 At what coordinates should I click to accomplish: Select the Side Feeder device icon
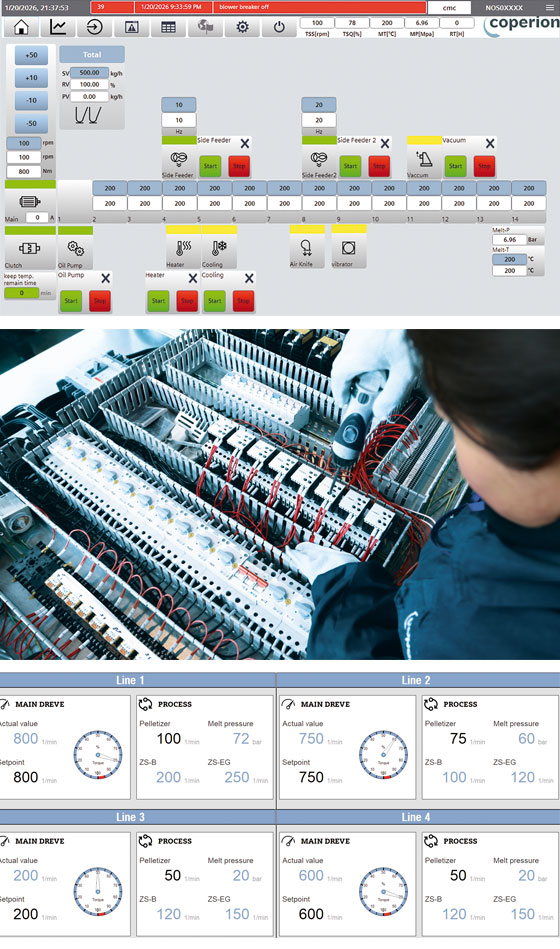click(178, 159)
